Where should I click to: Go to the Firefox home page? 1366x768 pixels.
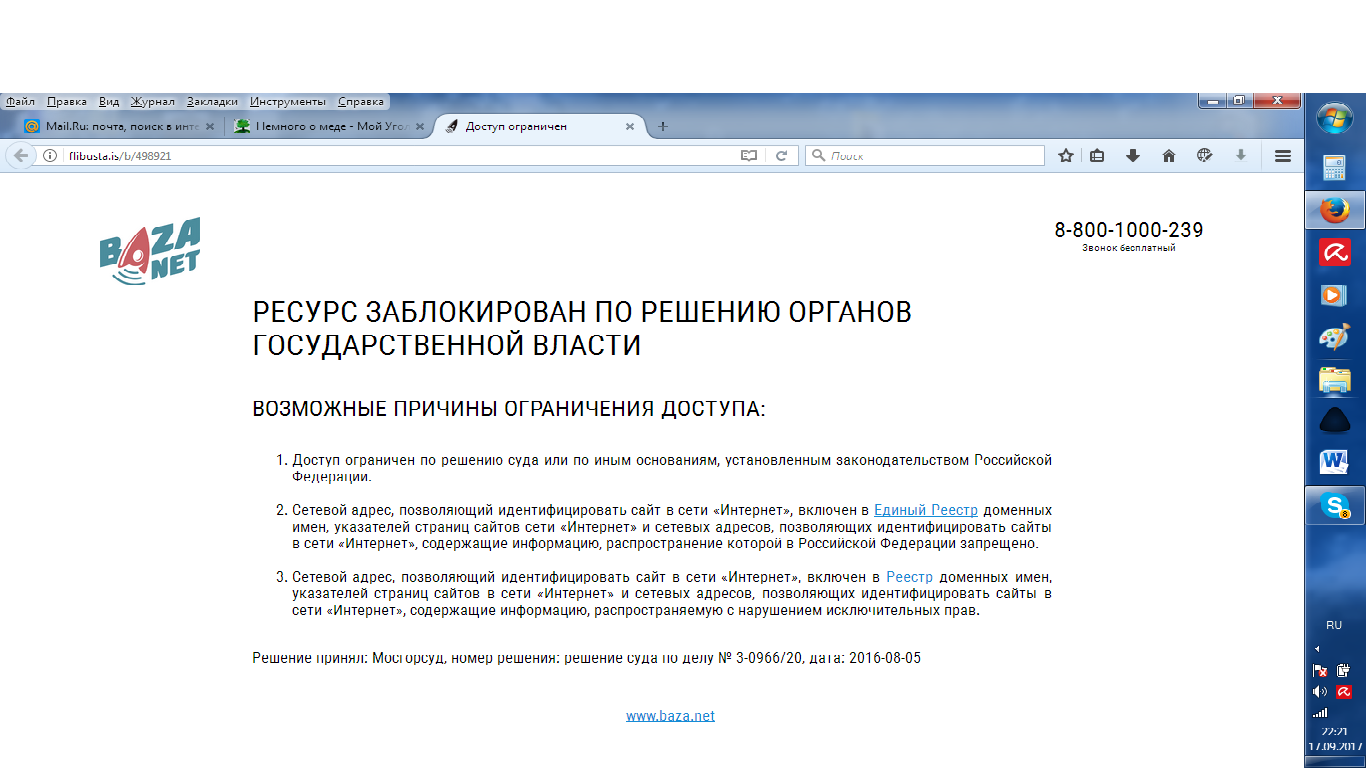point(1168,156)
